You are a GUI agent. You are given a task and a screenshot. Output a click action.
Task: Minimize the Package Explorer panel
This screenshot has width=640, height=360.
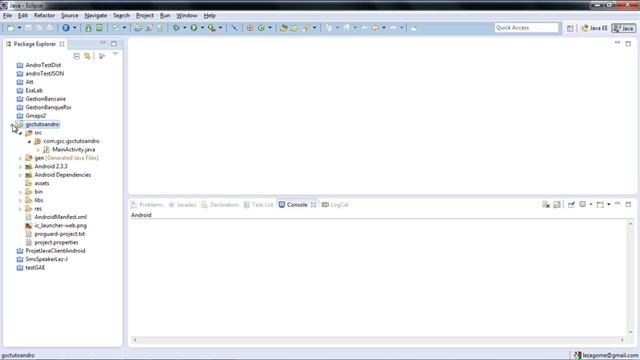[103, 43]
